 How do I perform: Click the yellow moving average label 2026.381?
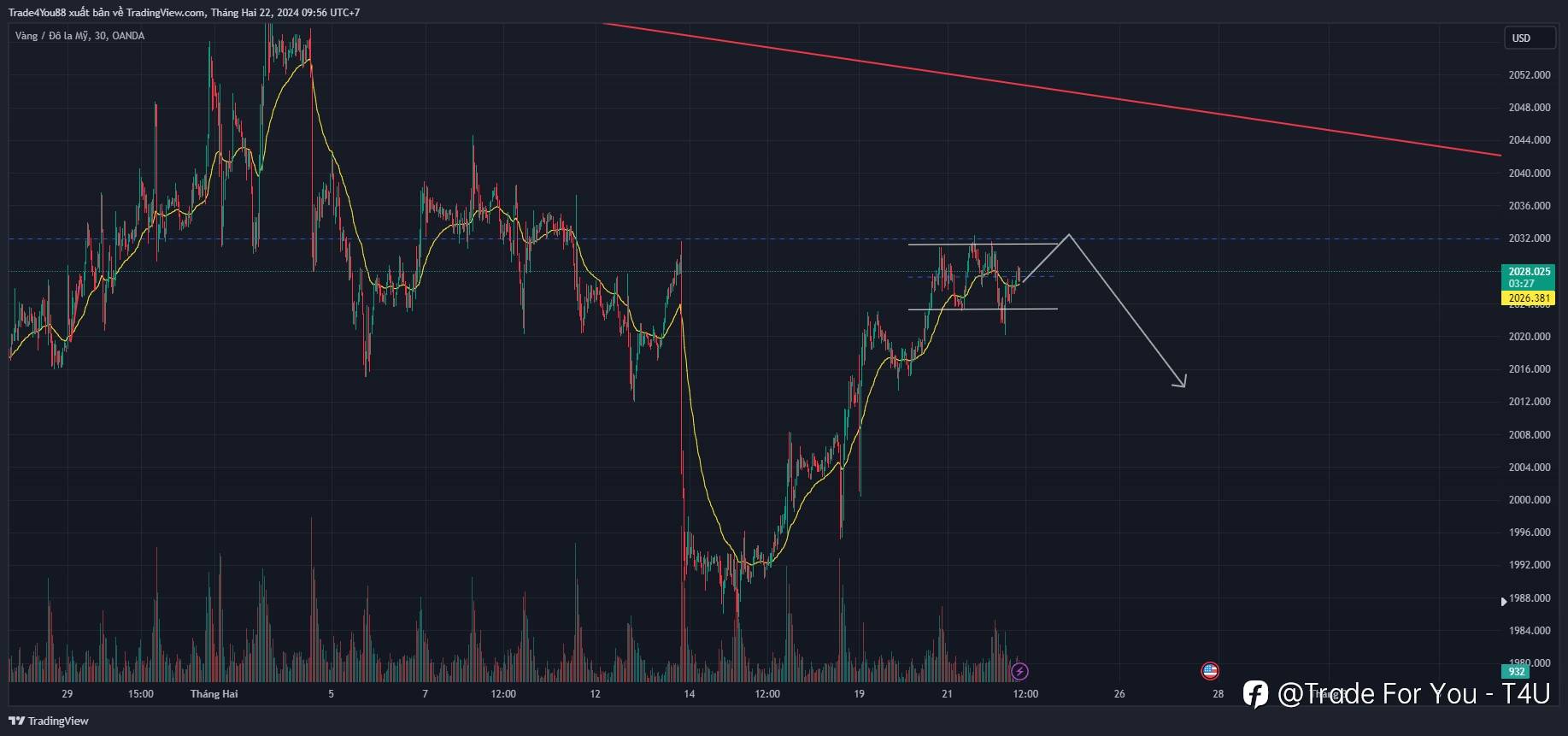click(1528, 298)
